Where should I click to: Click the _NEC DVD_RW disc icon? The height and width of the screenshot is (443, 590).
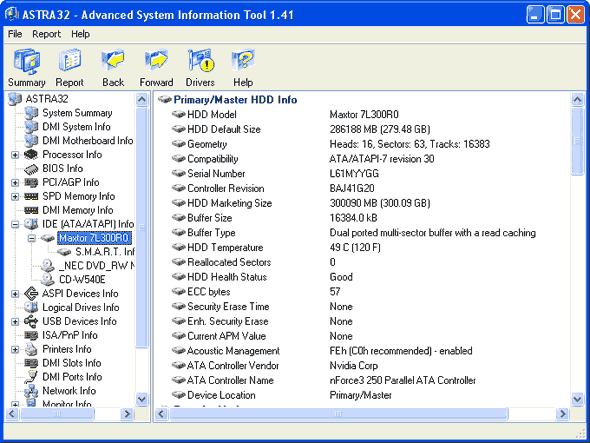[x=47, y=266]
